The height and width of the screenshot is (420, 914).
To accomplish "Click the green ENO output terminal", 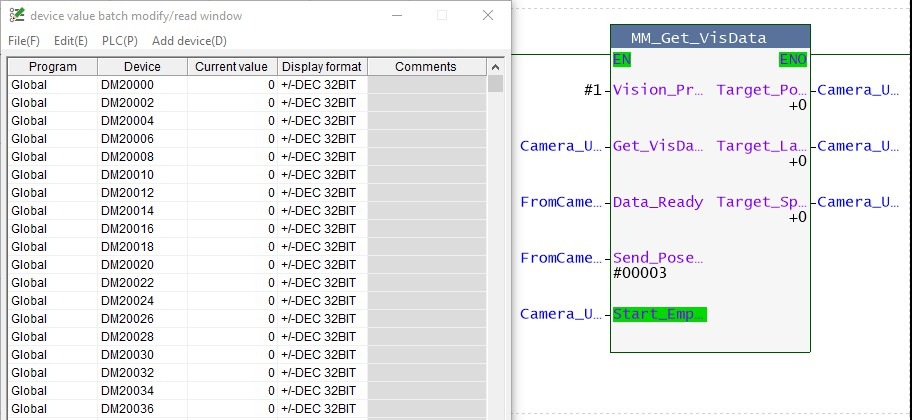I will [x=793, y=60].
